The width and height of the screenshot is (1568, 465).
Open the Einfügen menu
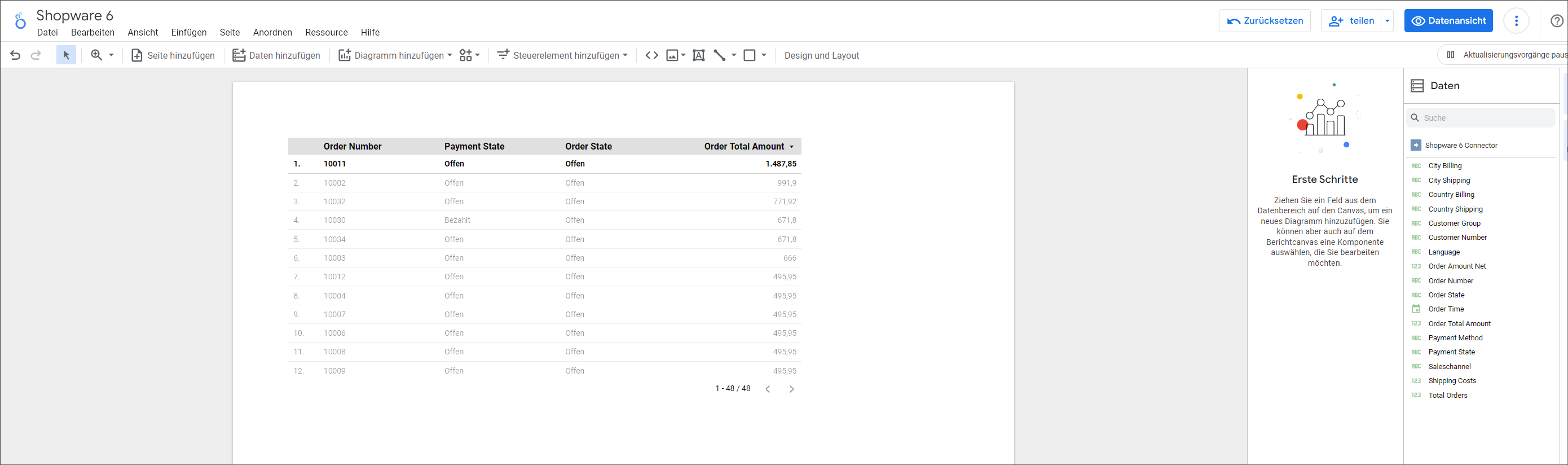189,32
